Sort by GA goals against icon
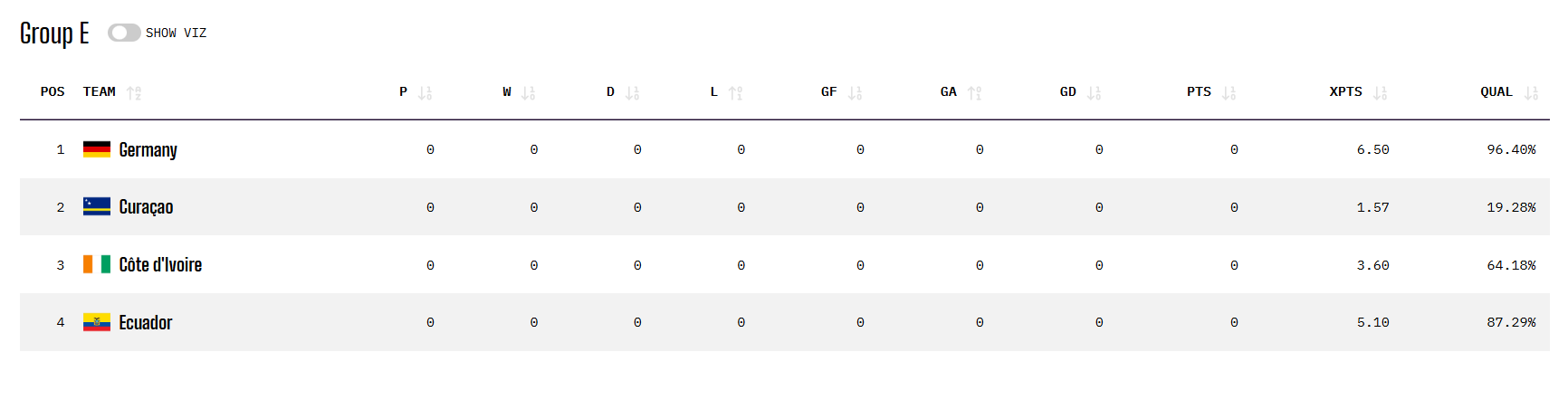The height and width of the screenshot is (409, 1568). tap(974, 92)
